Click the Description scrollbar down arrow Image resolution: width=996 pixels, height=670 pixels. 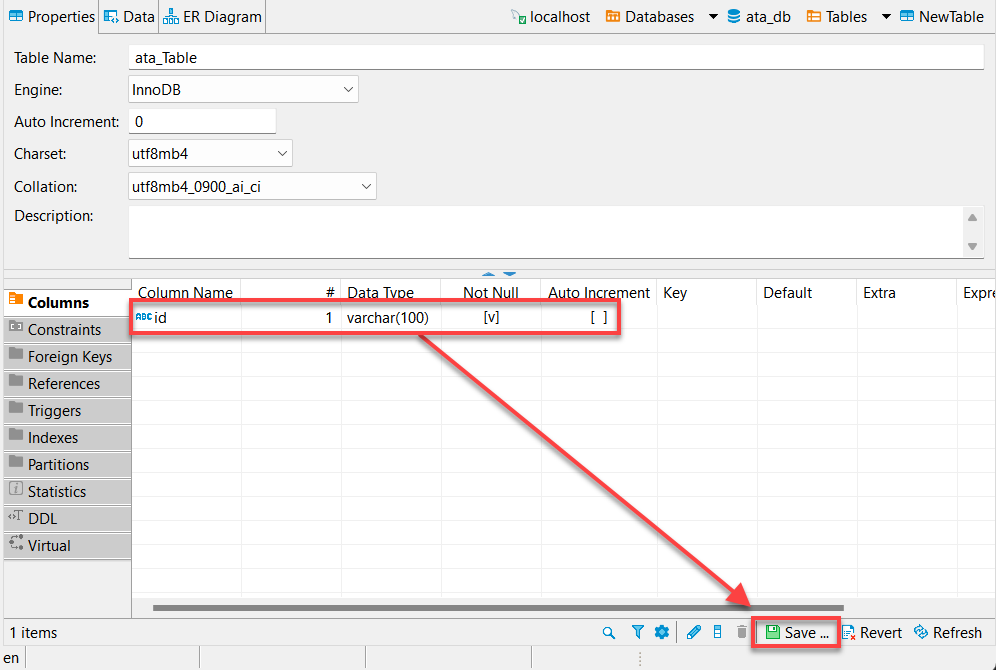coord(972,246)
